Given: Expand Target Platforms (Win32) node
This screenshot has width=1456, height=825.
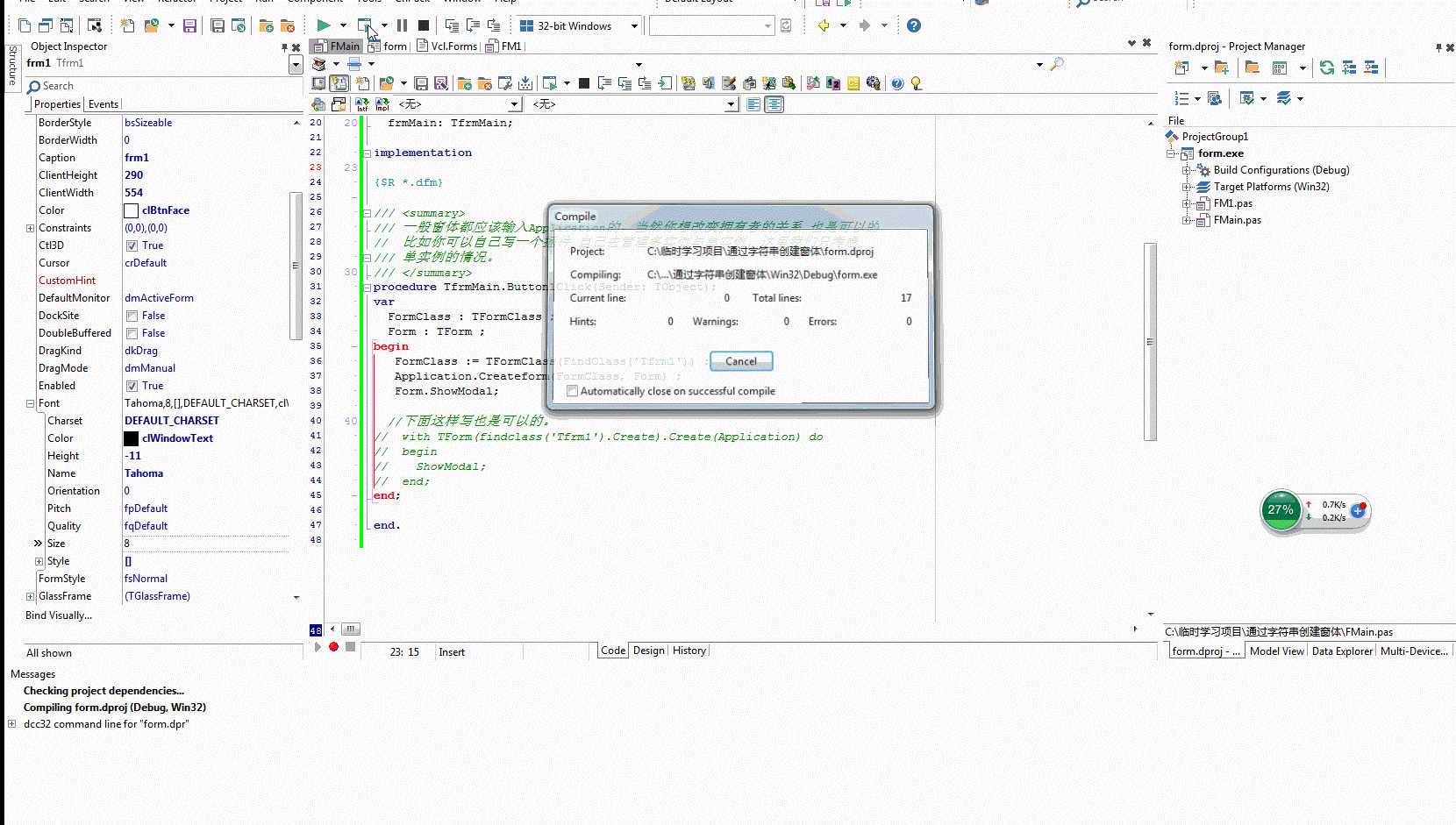Looking at the screenshot, I should click(x=1186, y=187).
